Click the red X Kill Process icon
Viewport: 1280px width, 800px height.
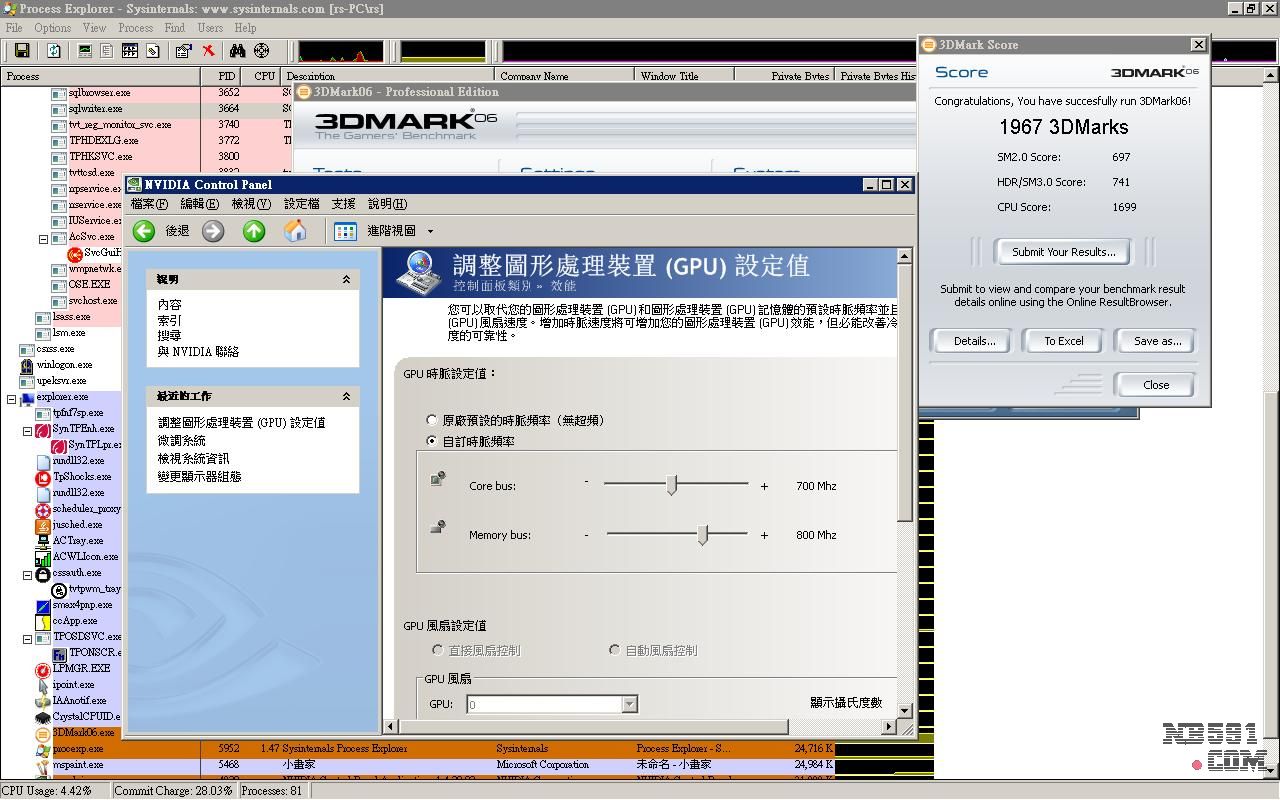coord(208,51)
